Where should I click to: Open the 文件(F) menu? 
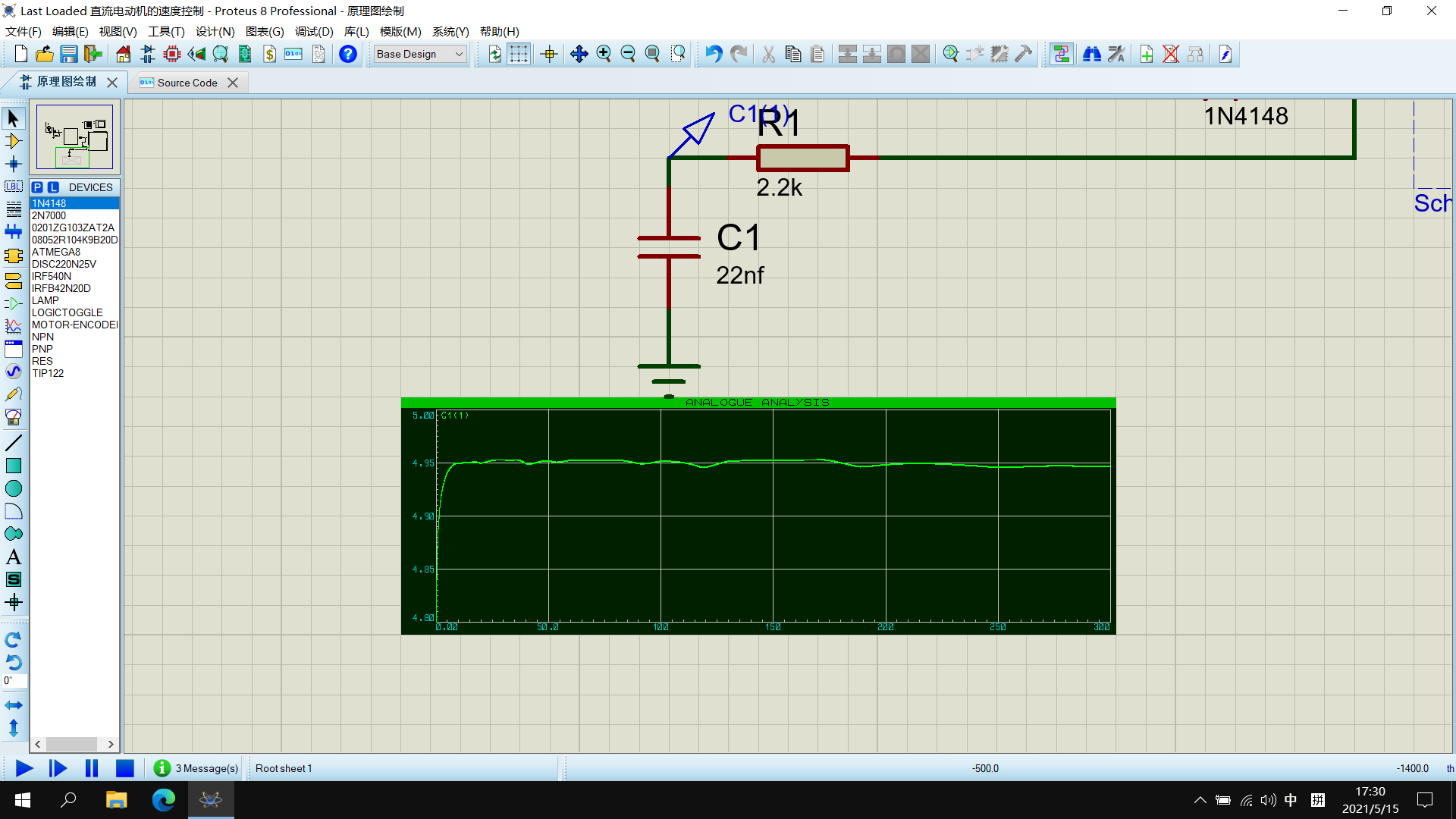pyautogui.click(x=24, y=32)
